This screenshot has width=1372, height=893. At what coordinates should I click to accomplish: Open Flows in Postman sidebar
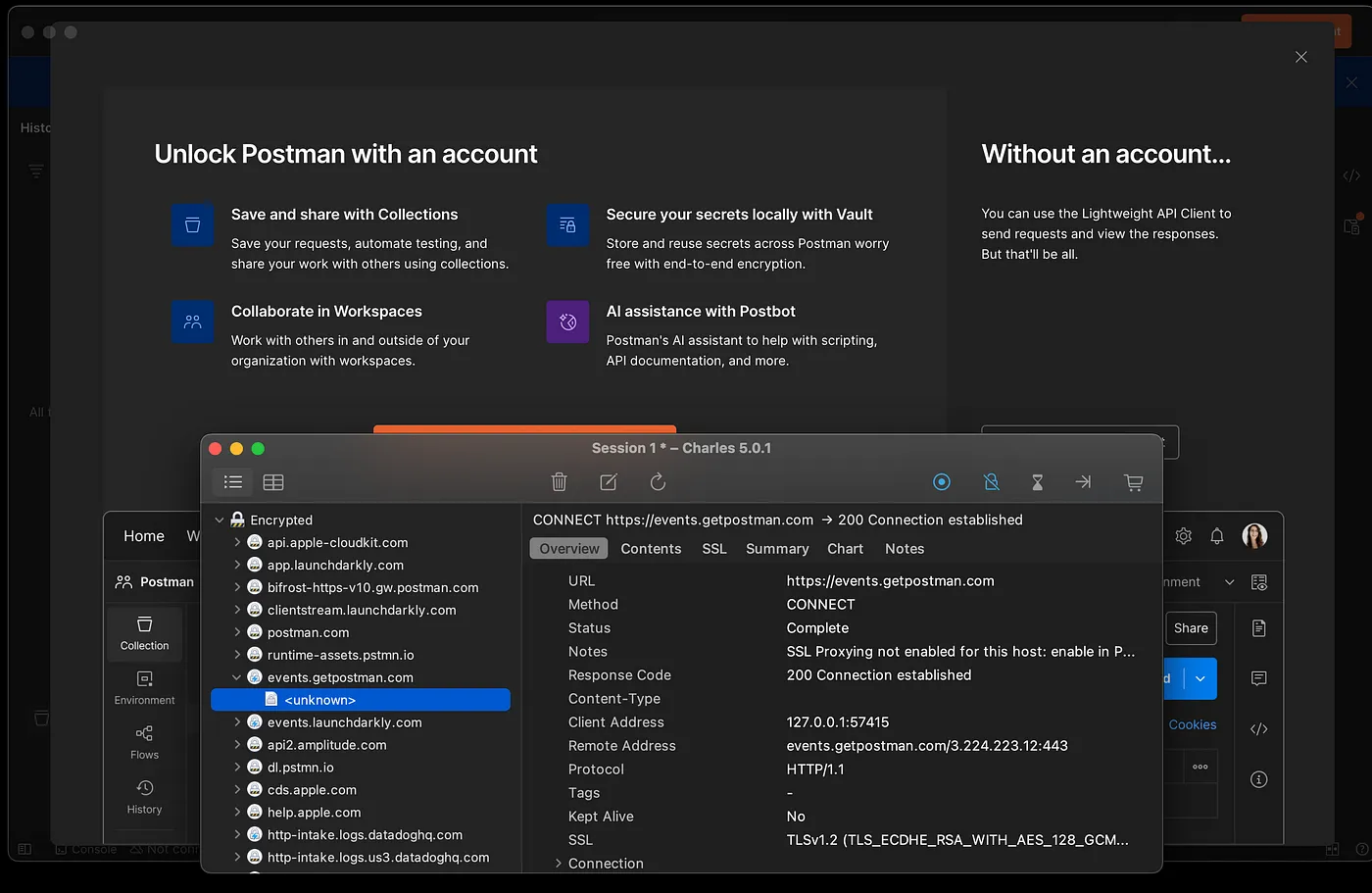click(x=144, y=742)
